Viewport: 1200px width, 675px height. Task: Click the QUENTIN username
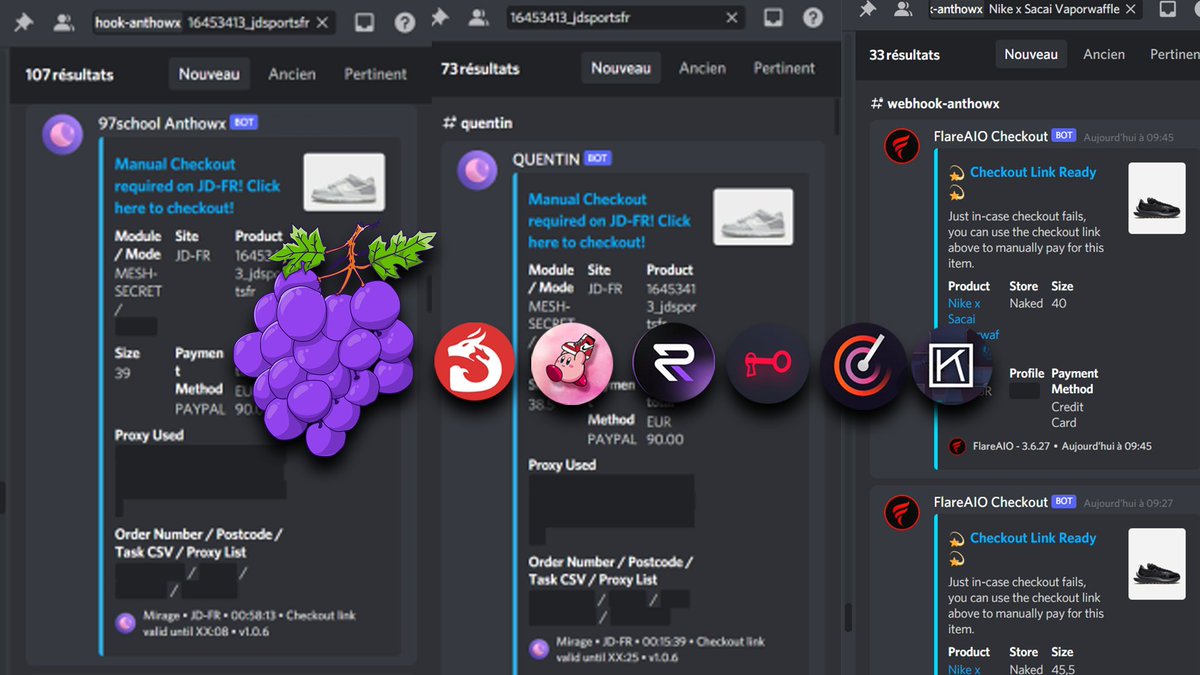pos(546,159)
